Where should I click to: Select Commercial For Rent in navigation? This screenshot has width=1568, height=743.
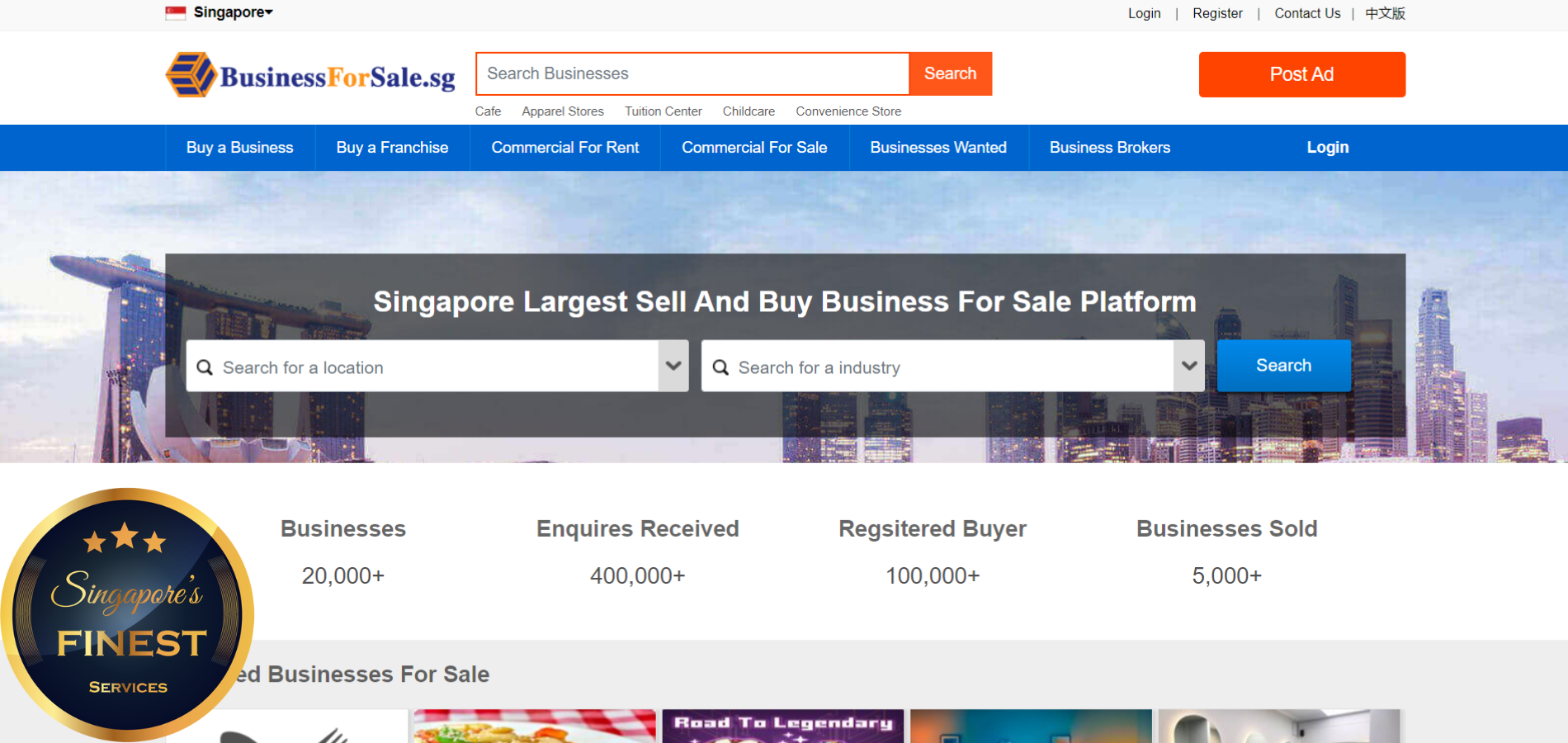click(564, 148)
